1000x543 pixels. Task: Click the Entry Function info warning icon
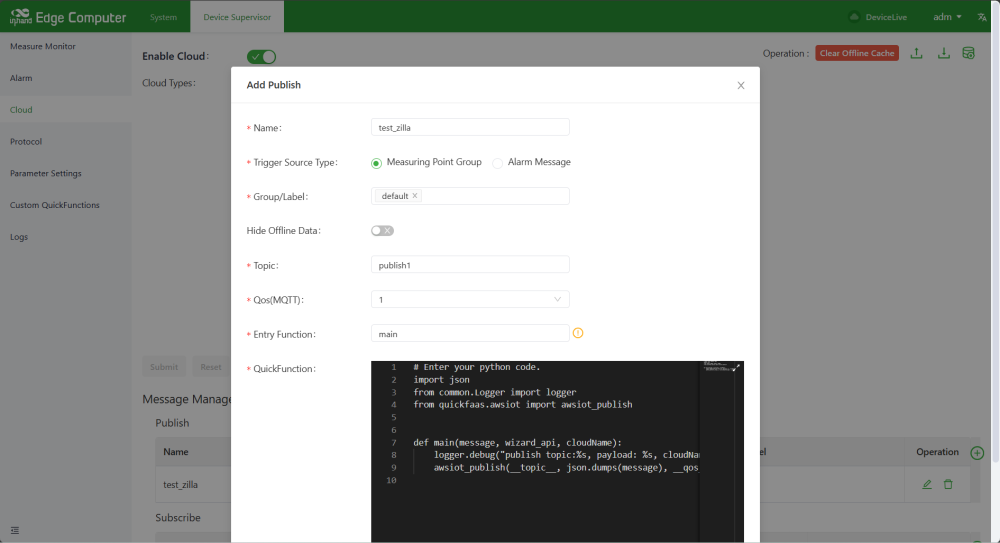pos(578,333)
